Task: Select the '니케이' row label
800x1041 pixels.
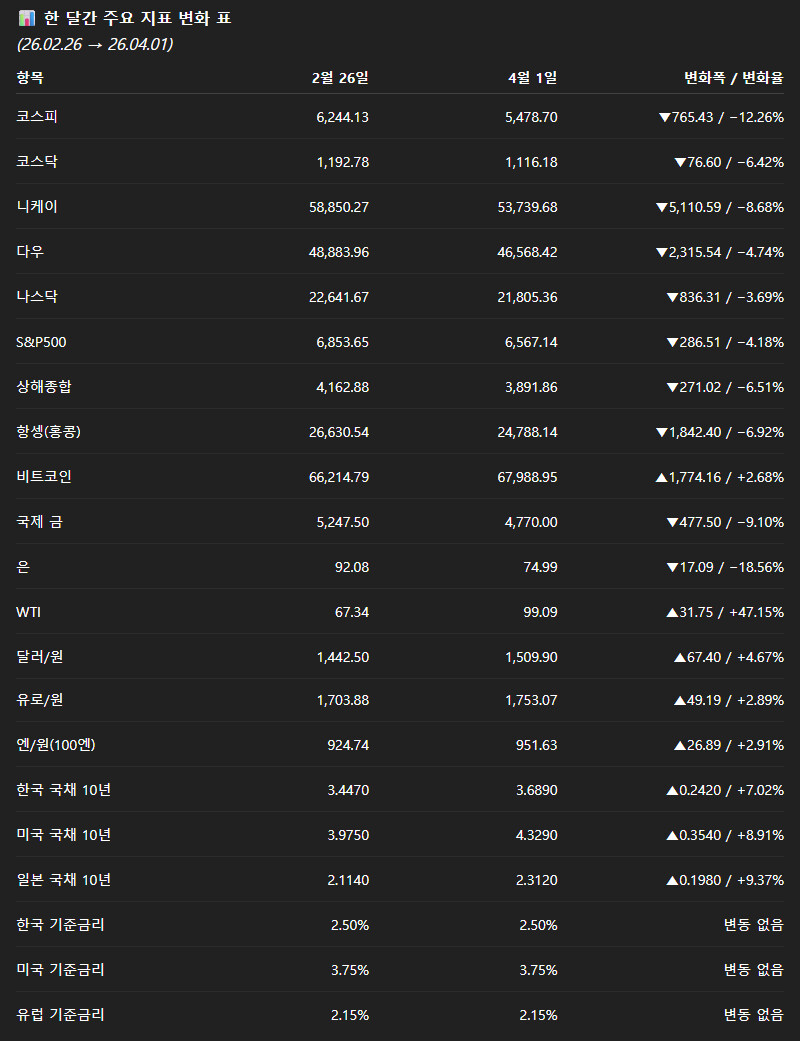Action: [37, 207]
